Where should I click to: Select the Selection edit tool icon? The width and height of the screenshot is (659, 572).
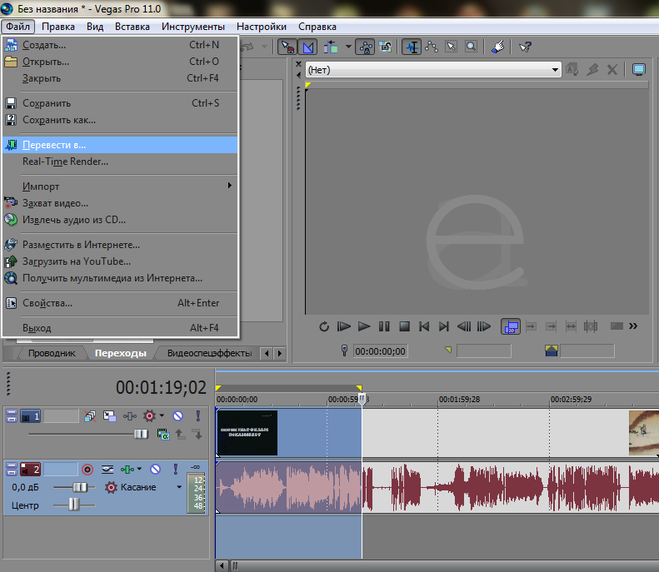(x=451, y=47)
